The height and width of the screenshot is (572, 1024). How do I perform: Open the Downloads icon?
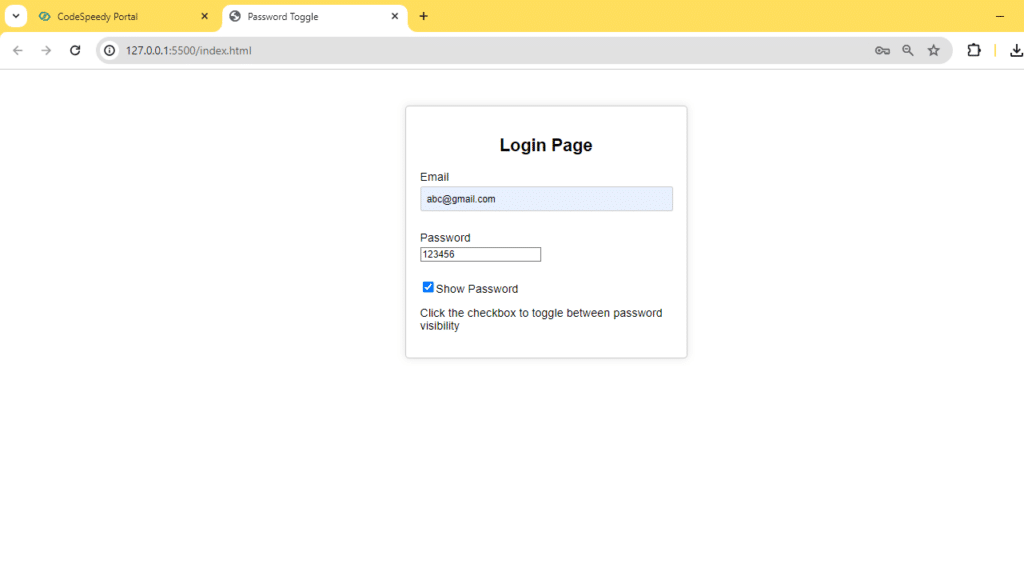pyautogui.click(x=1016, y=50)
